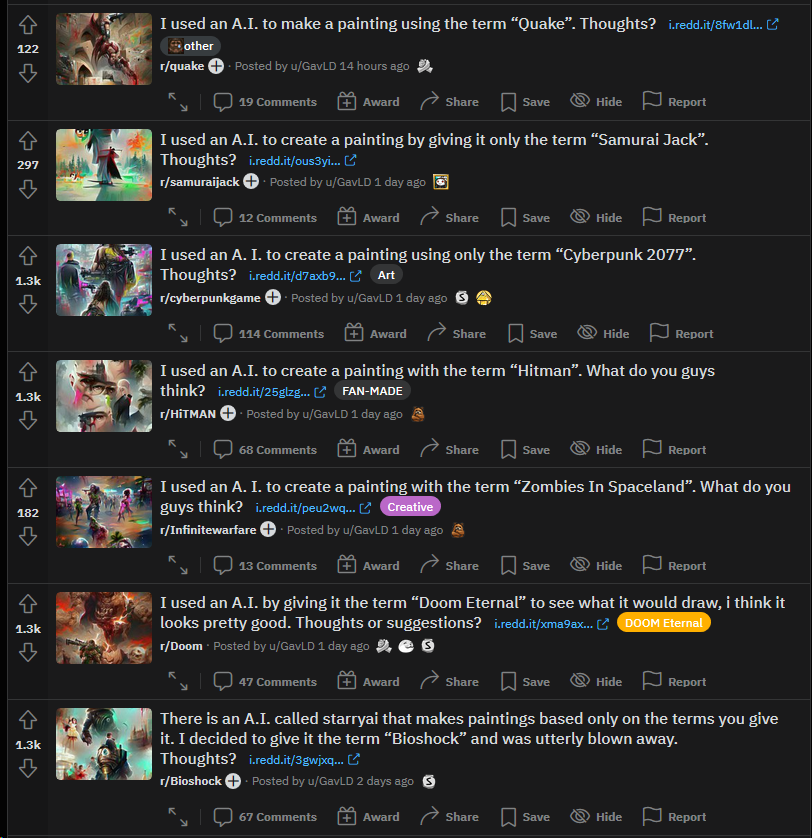Hide the Zombies In Spaceland post
The height and width of the screenshot is (838, 812).
click(596, 565)
